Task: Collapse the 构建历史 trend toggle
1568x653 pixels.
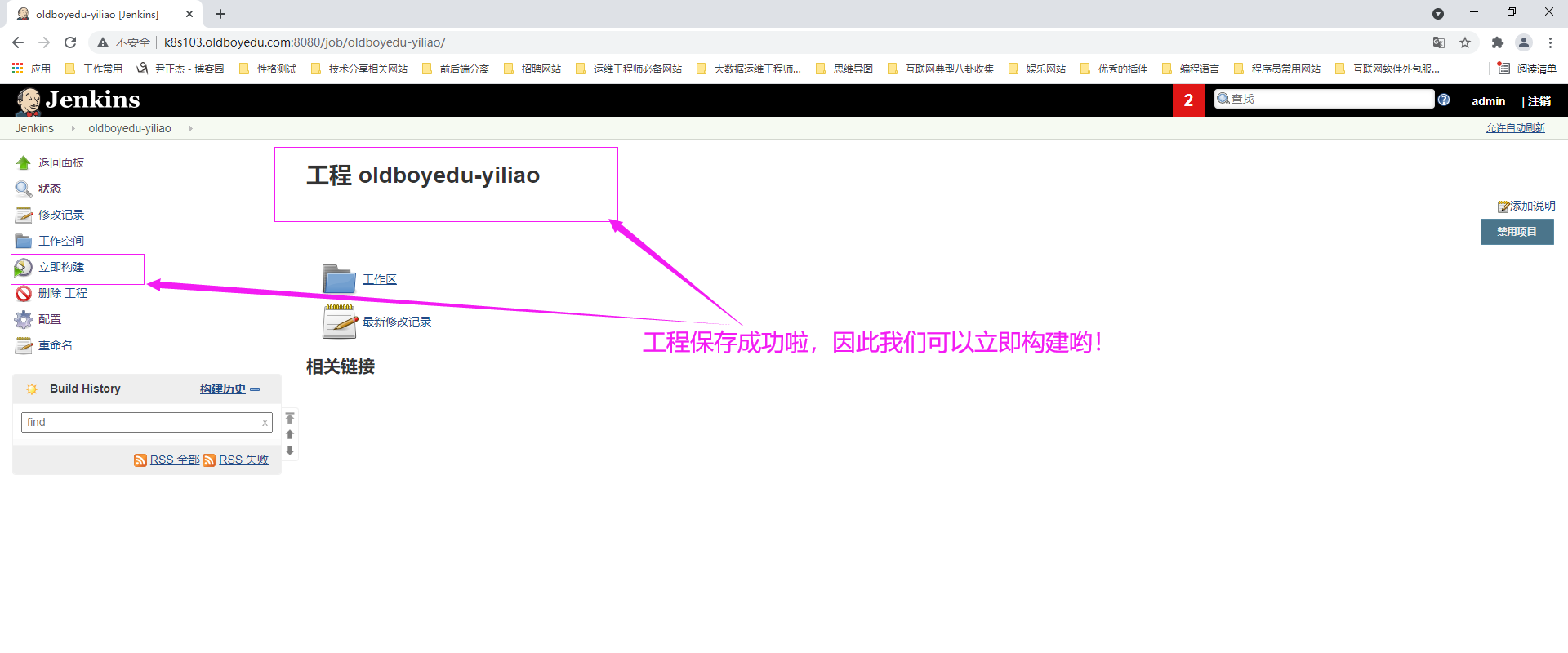Action: tap(255, 389)
